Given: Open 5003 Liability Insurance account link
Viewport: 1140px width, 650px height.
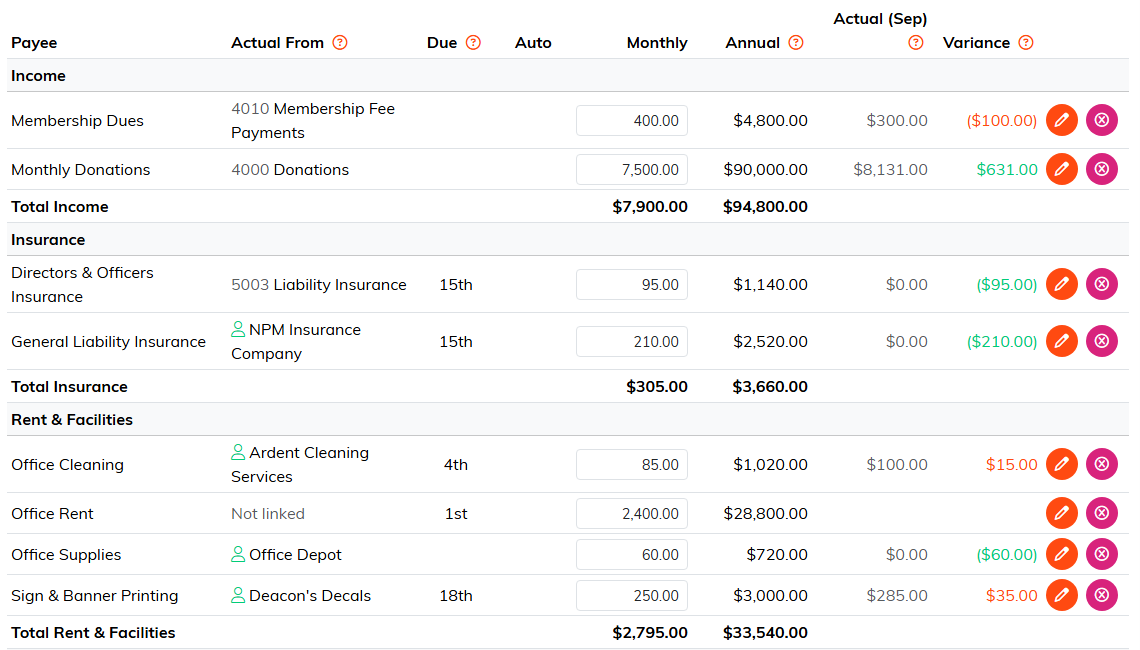Looking at the screenshot, I should (x=318, y=284).
